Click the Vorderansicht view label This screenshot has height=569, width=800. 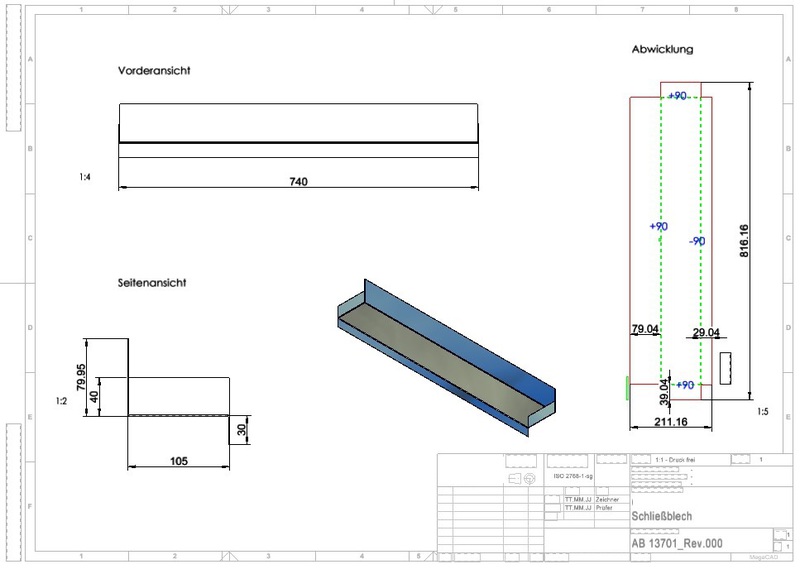(x=154, y=71)
